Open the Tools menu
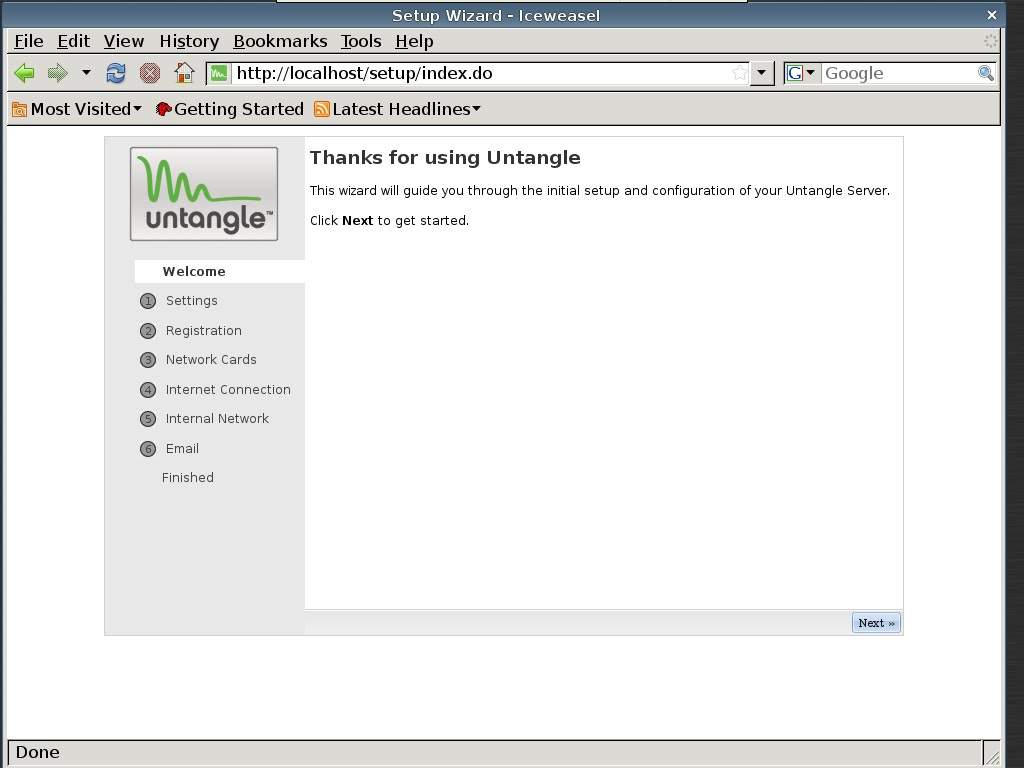Image resolution: width=1024 pixels, height=768 pixels. (360, 41)
